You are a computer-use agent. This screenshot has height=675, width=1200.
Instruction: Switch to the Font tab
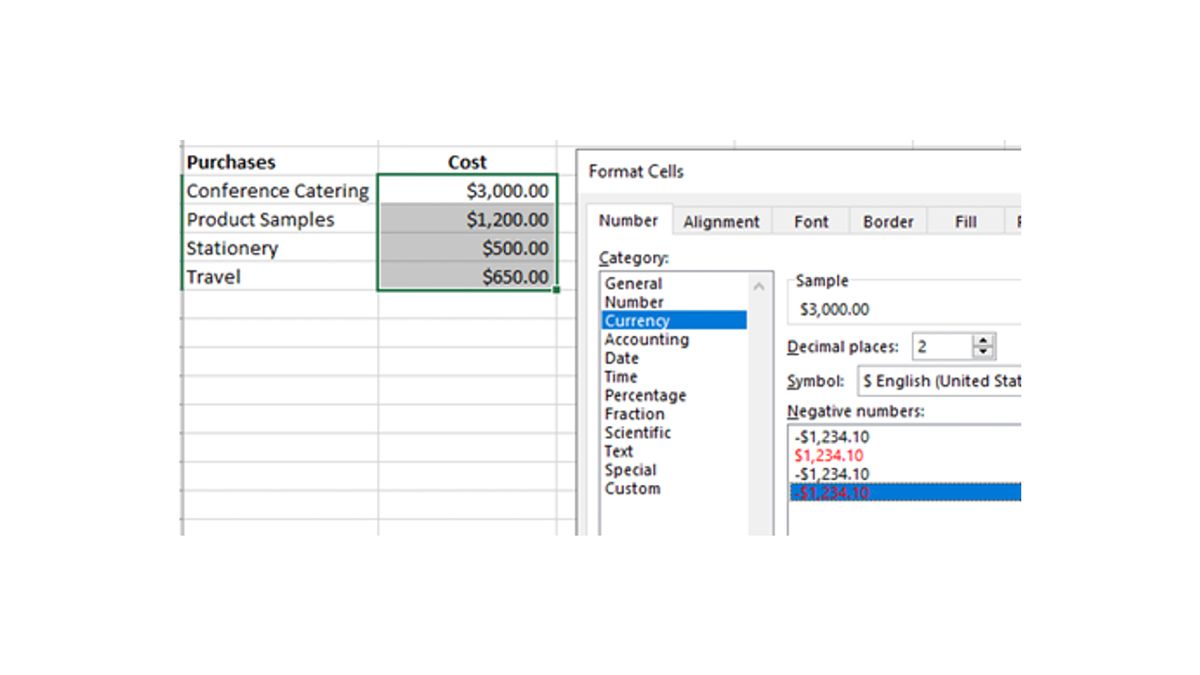(x=810, y=221)
